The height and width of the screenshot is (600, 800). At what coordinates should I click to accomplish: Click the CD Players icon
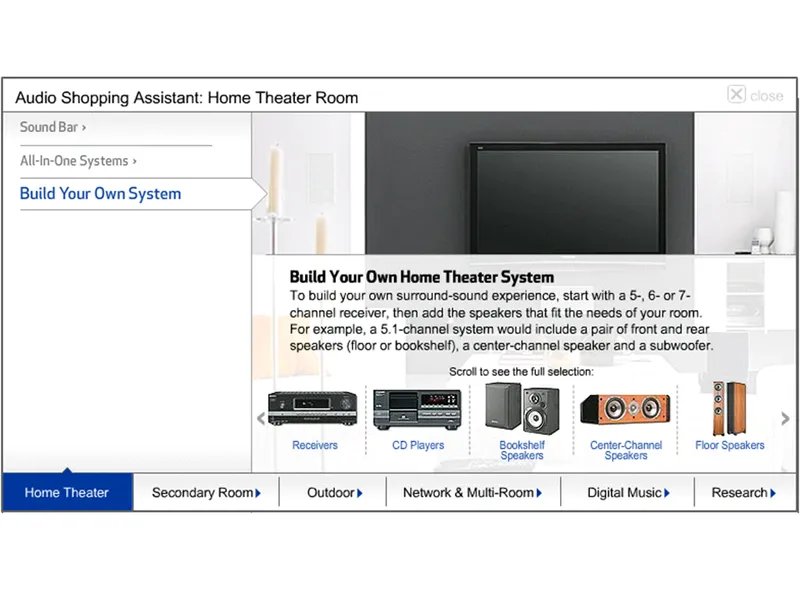coord(418,445)
